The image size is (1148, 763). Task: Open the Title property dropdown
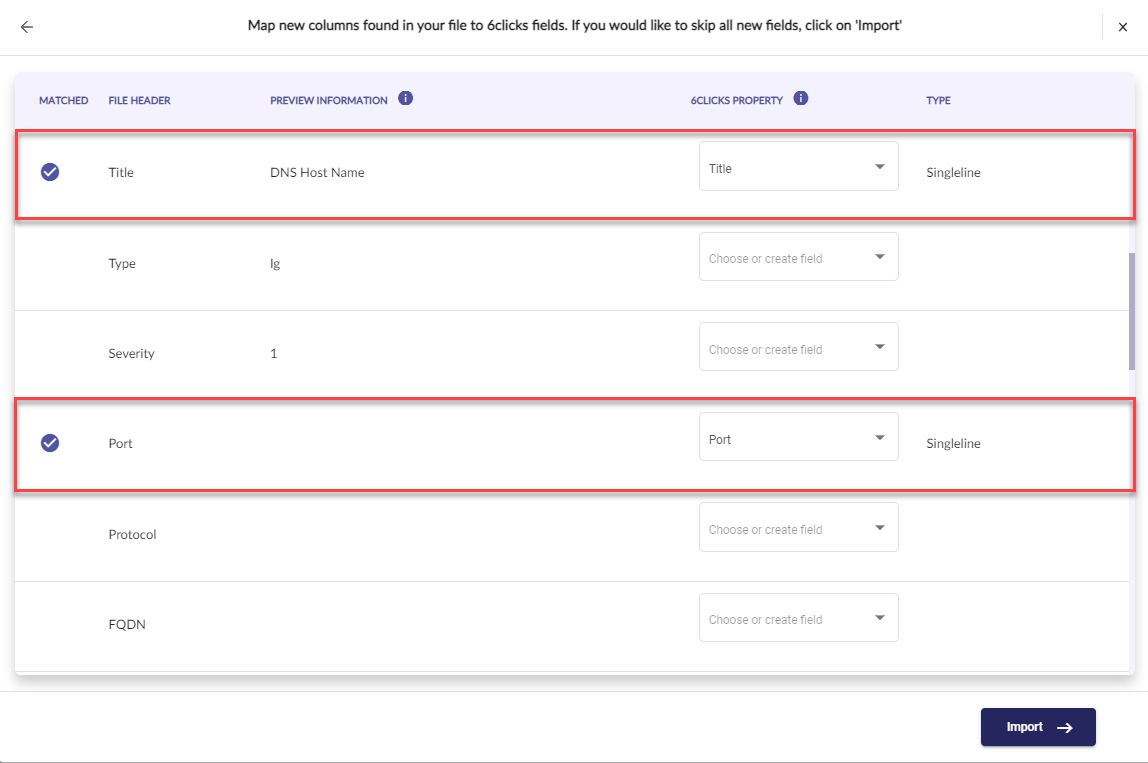click(799, 166)
